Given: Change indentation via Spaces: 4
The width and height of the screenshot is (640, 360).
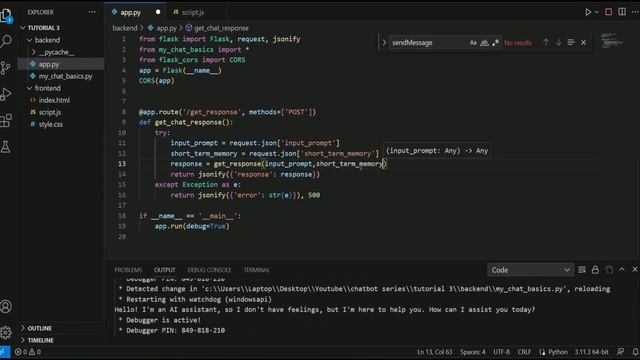Looking at the screenshot, I should tap(473, 352).
